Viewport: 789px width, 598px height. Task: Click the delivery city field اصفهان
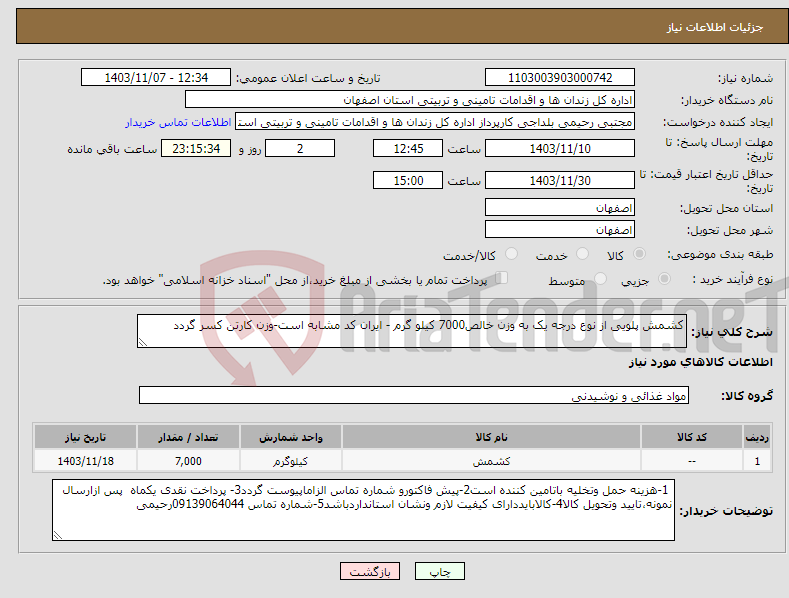click(560, 230)
